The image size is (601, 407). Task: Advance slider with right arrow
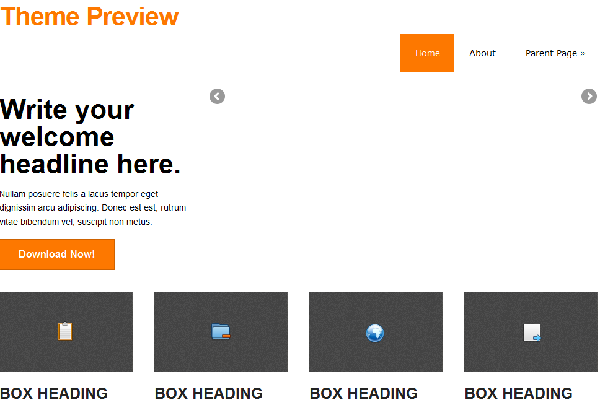tap(589, 96)
